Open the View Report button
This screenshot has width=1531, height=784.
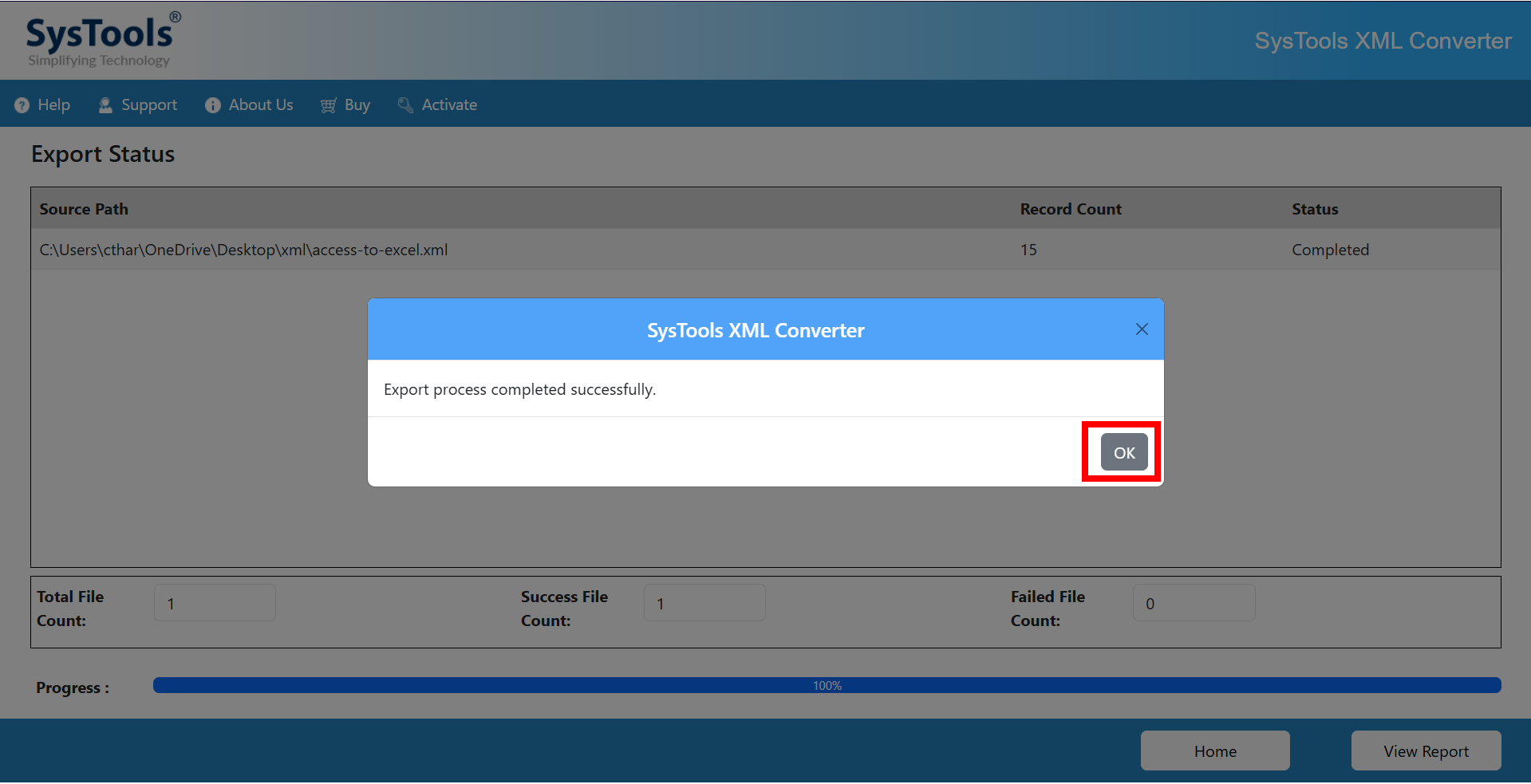(x=1425, y=751)
